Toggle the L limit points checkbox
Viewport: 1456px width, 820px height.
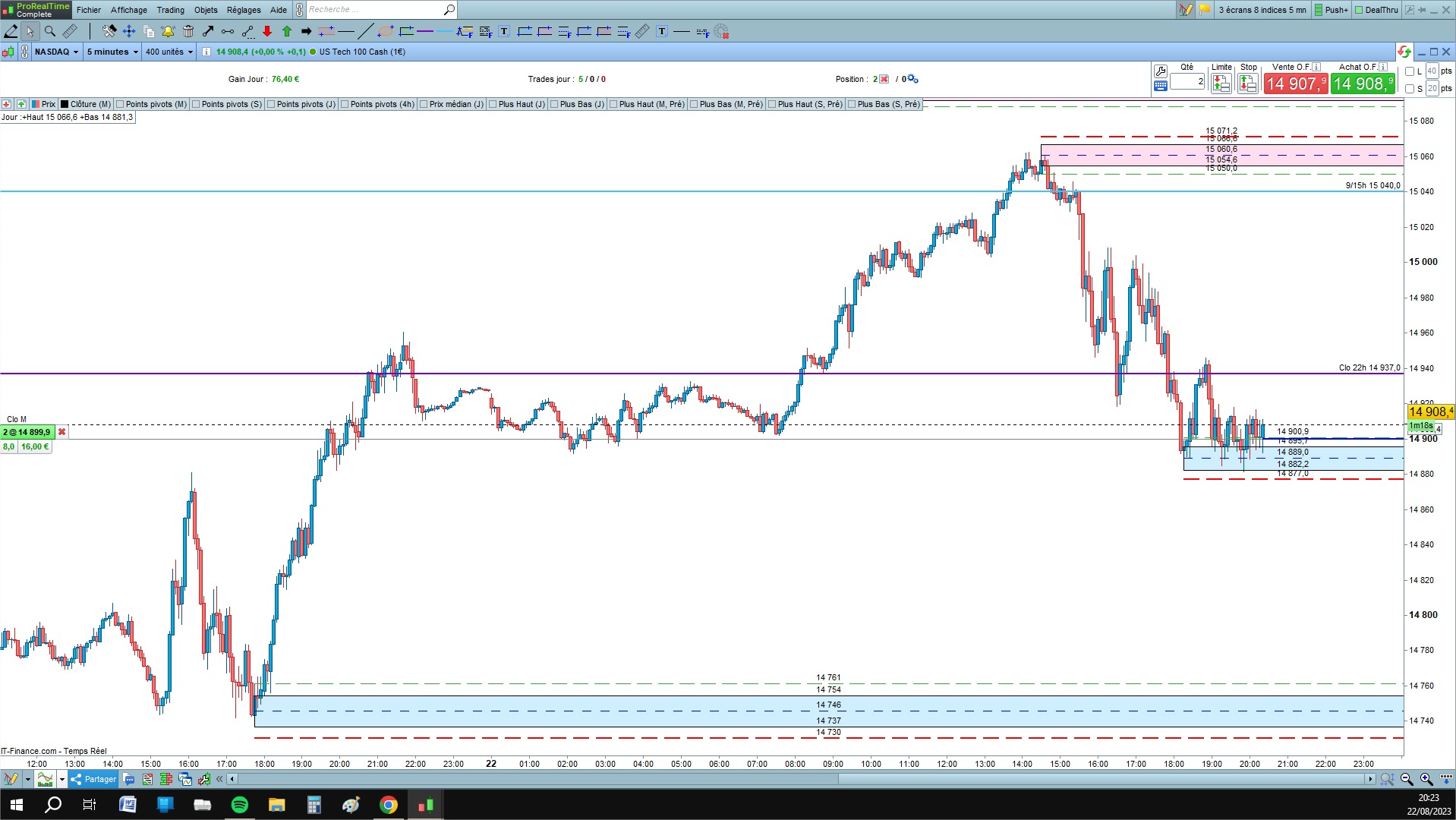1410,71
